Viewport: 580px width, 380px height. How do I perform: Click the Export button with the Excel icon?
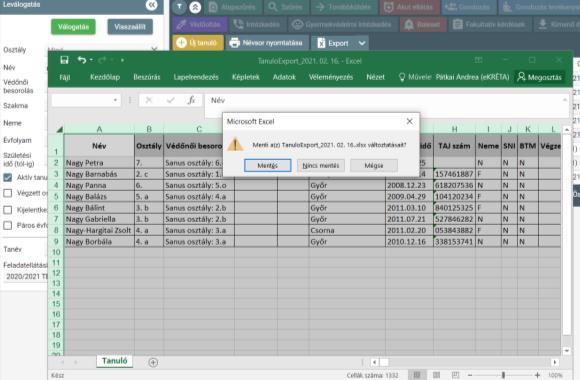coord(333,43)
